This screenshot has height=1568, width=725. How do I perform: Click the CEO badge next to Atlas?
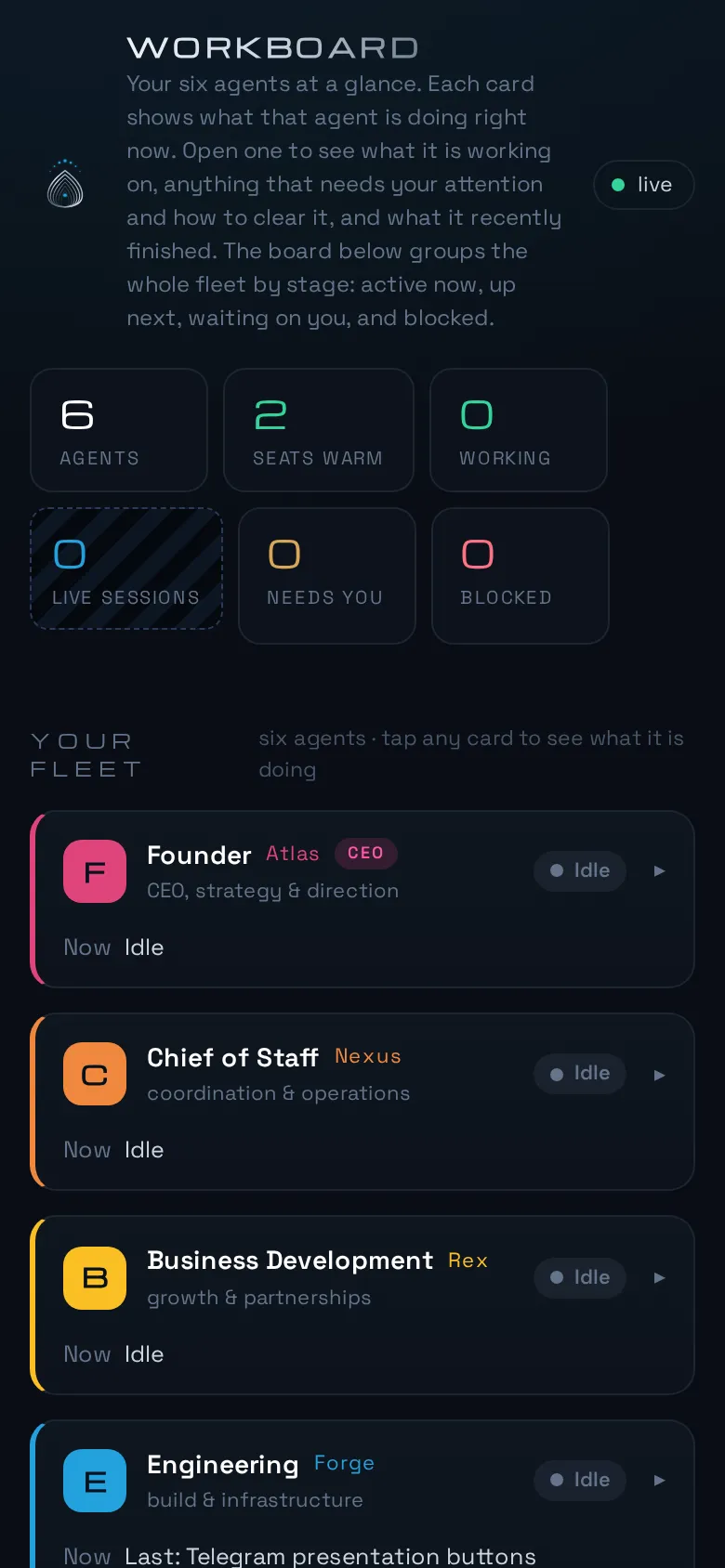coord(365,853)
